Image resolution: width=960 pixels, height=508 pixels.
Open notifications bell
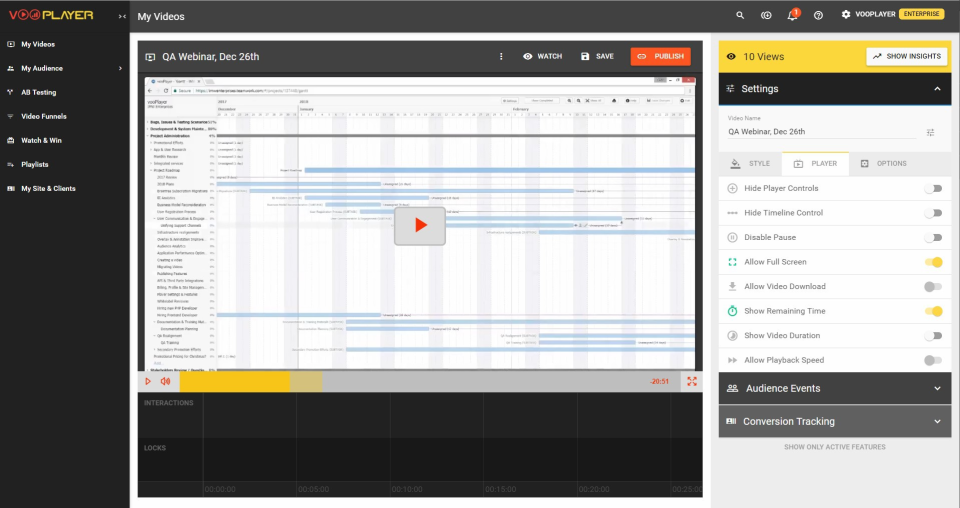click(x=792, y=15)
